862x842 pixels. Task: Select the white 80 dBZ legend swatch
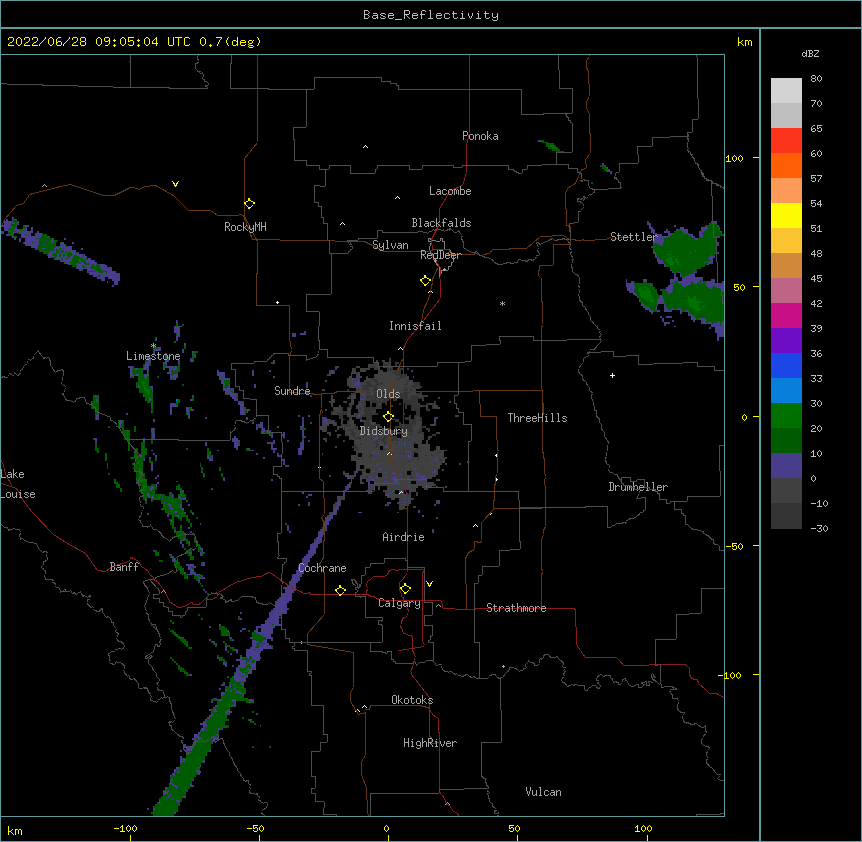tap(786, 90)
